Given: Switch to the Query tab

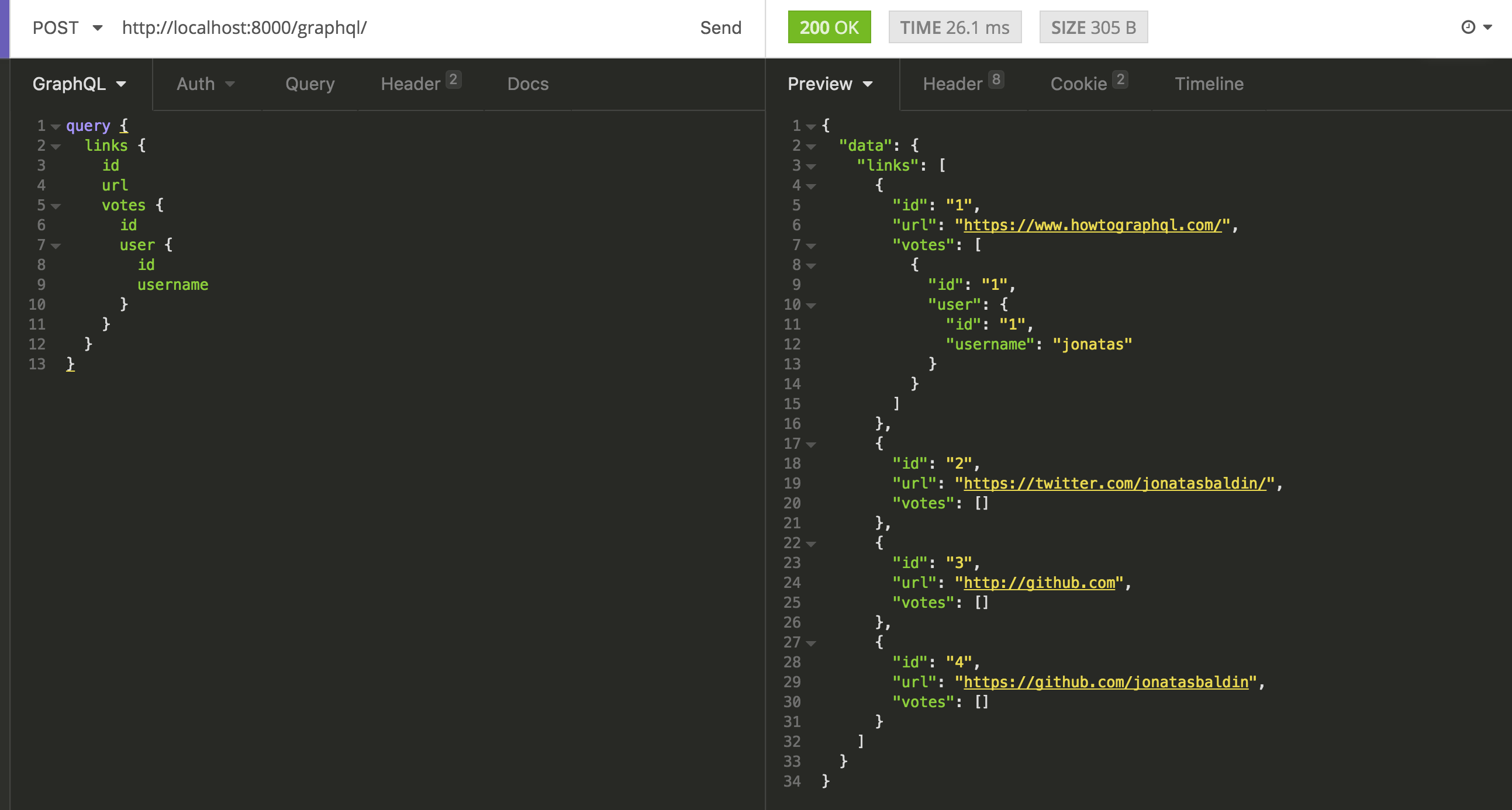Looking at the screenshot, I should (x=310, y=84).
